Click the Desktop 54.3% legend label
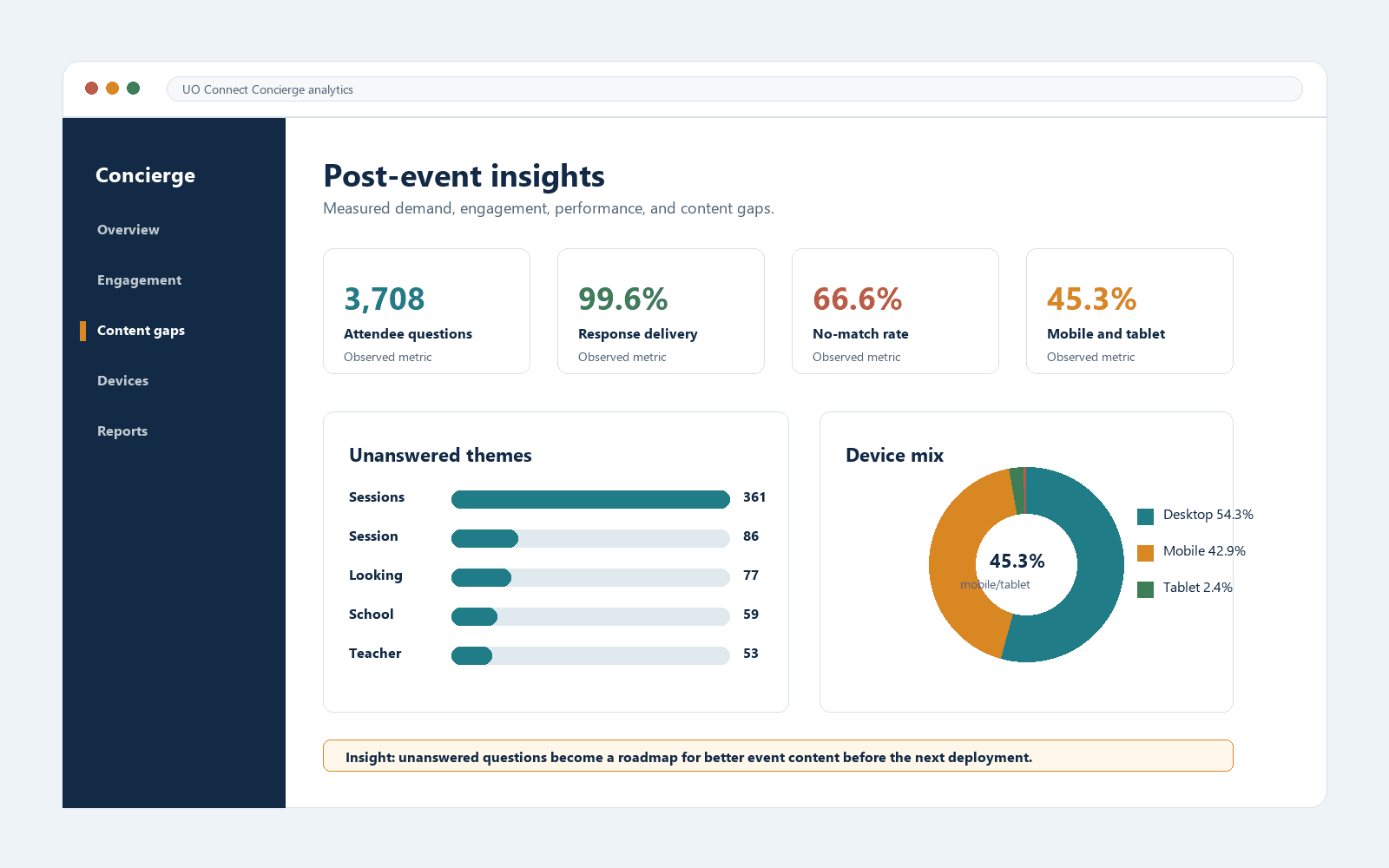The image size is (1389, 868). [1208, 515]
